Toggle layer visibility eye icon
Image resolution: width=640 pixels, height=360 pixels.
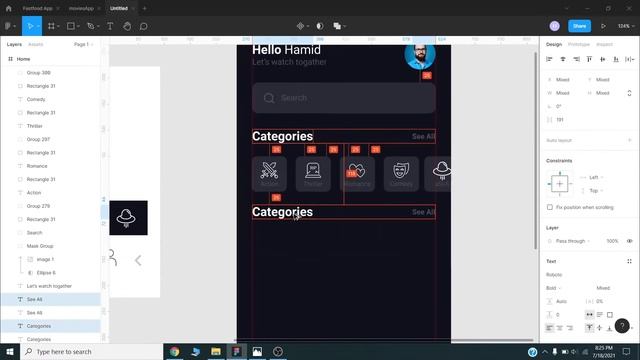629,241
